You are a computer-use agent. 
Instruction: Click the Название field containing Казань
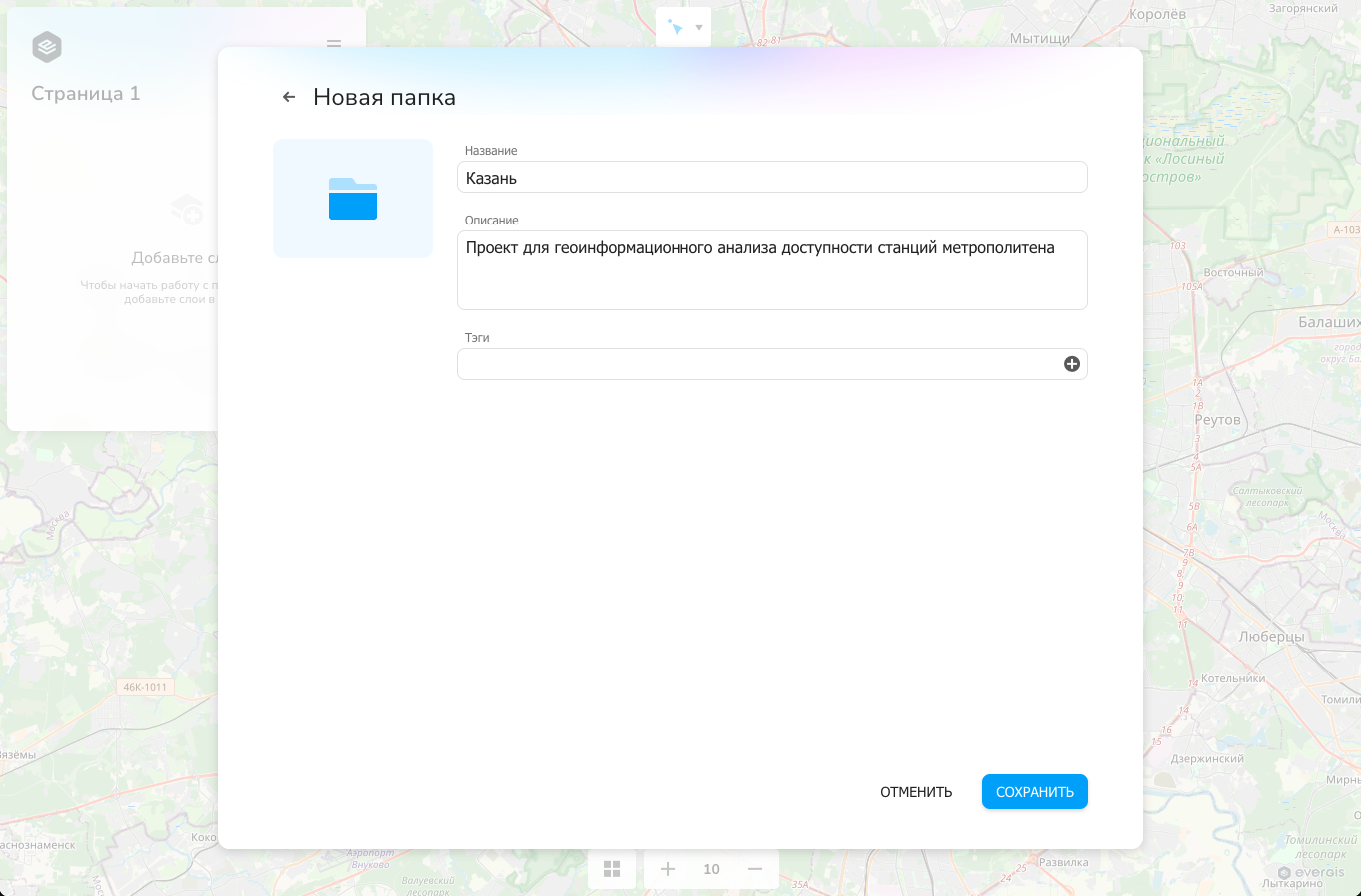click(x=771, y=178)
